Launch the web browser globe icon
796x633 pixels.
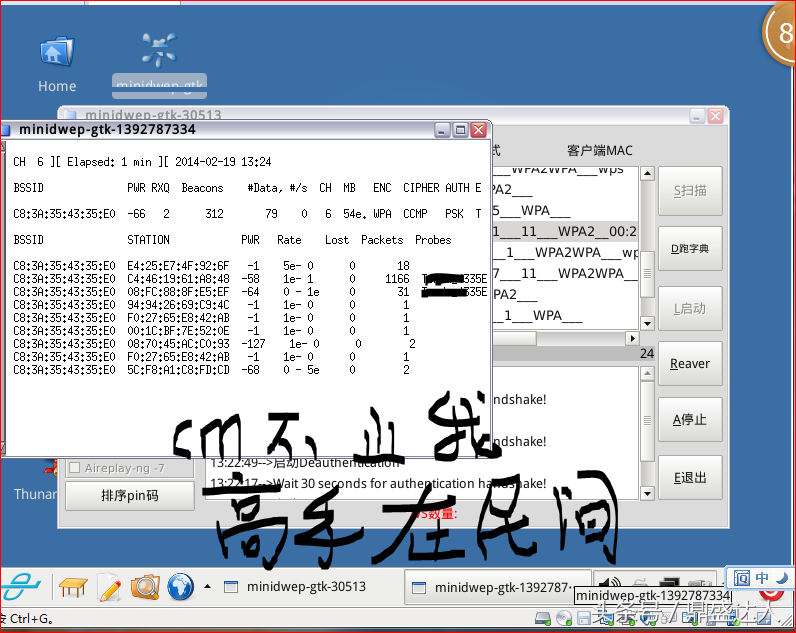pos(181,587)
